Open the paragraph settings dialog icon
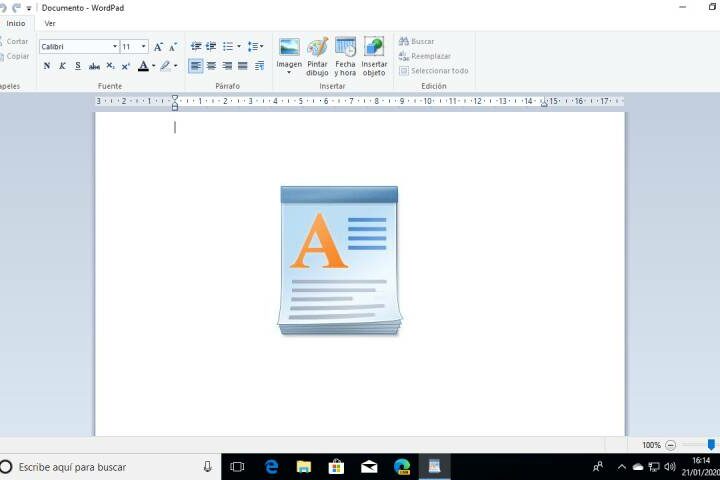Image resolution: width=720 pixels, height=480 pixels. click(x=259, y=66)
